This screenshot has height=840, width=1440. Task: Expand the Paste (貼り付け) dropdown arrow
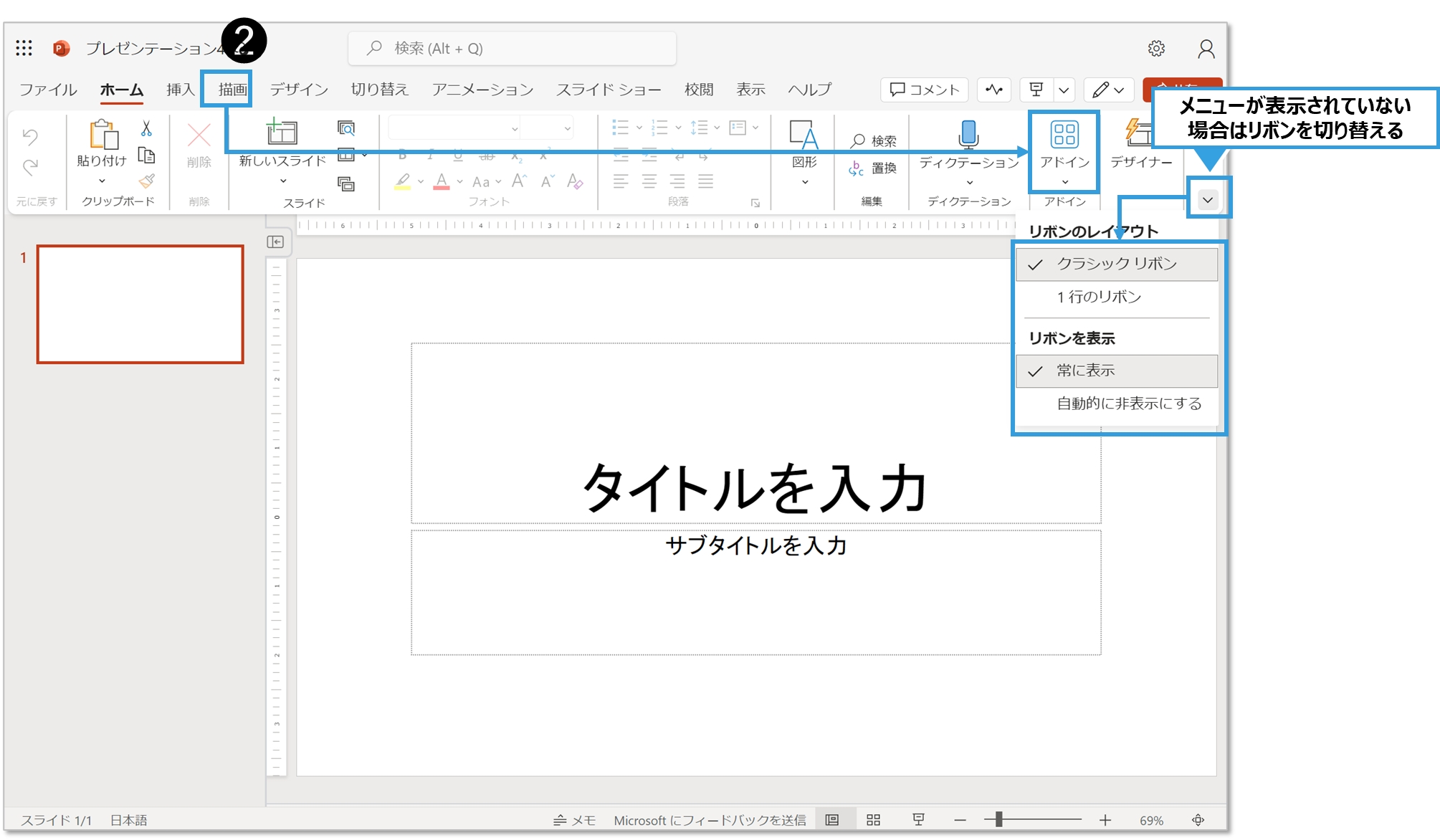click(102, 181)
